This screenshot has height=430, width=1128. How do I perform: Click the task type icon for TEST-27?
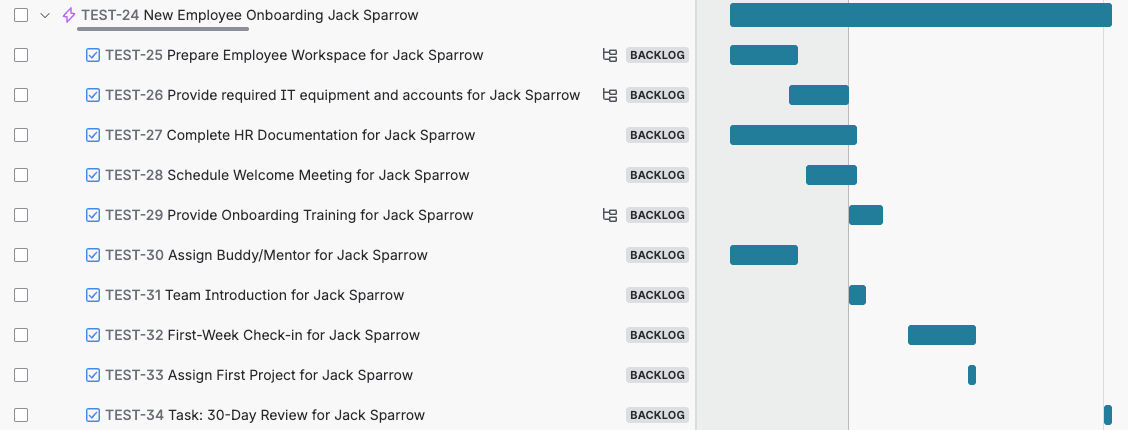(93, 135)
